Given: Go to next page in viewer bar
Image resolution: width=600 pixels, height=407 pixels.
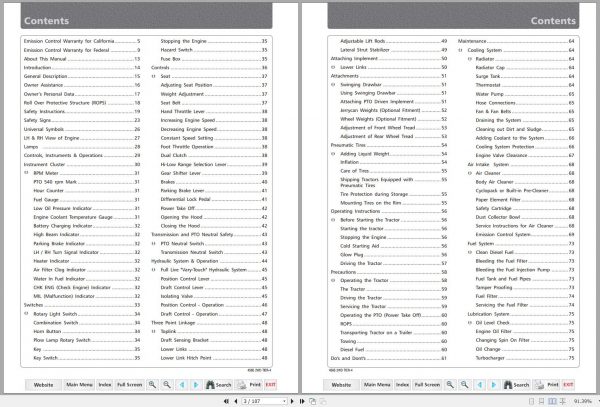Looking at the screenshot, I should coord(292,401).
